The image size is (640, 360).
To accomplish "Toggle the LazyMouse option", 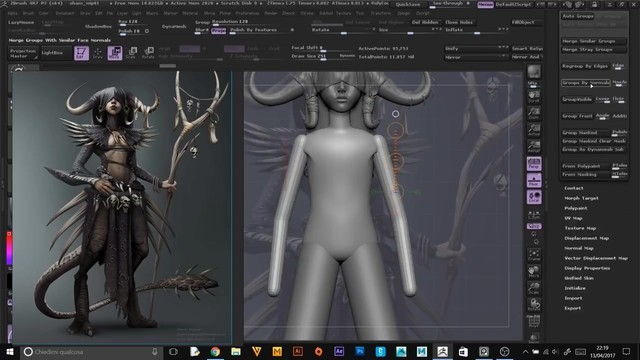I will 21,22.
